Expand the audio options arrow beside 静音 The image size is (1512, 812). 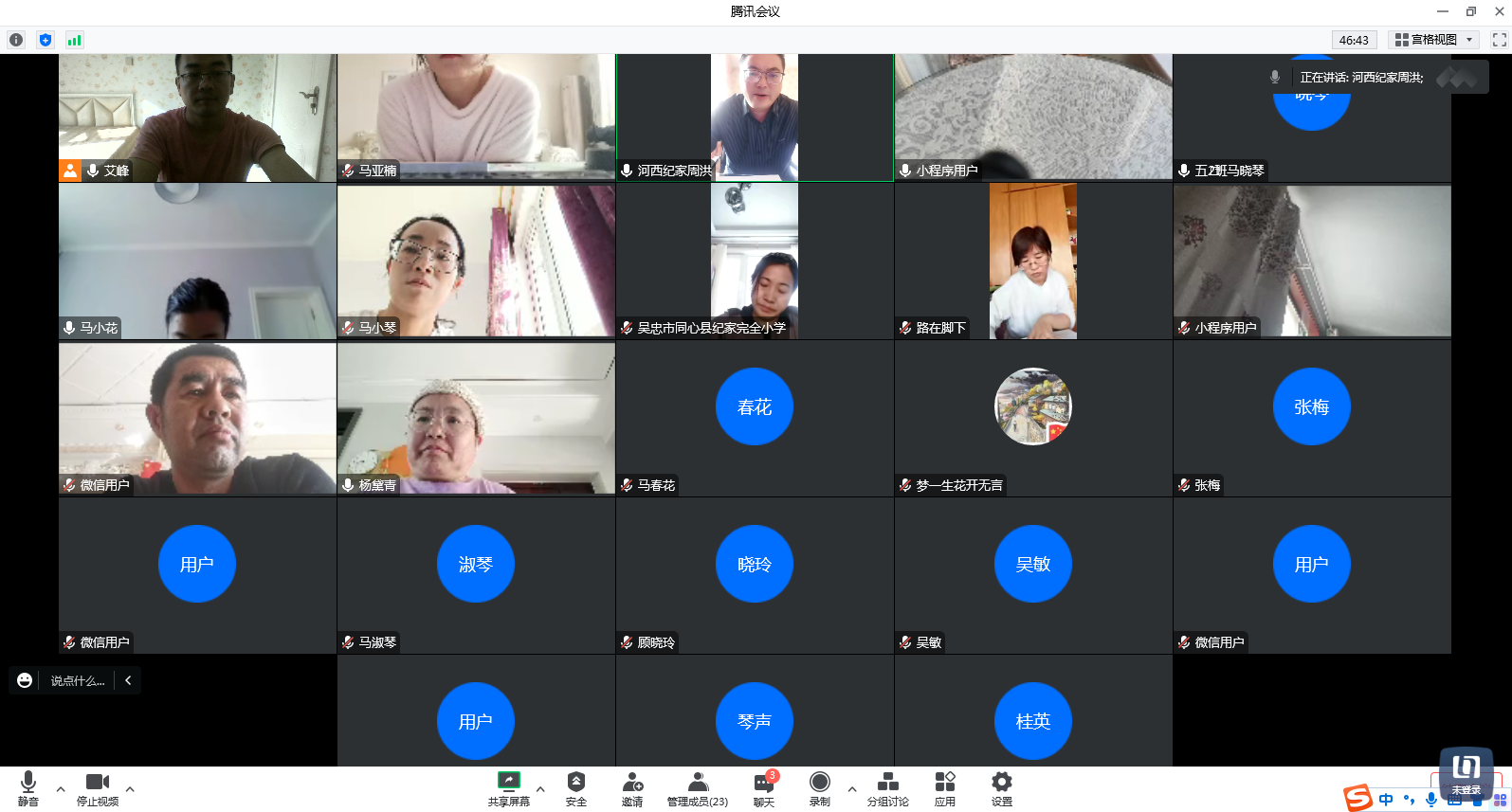(x=61, y=788)
